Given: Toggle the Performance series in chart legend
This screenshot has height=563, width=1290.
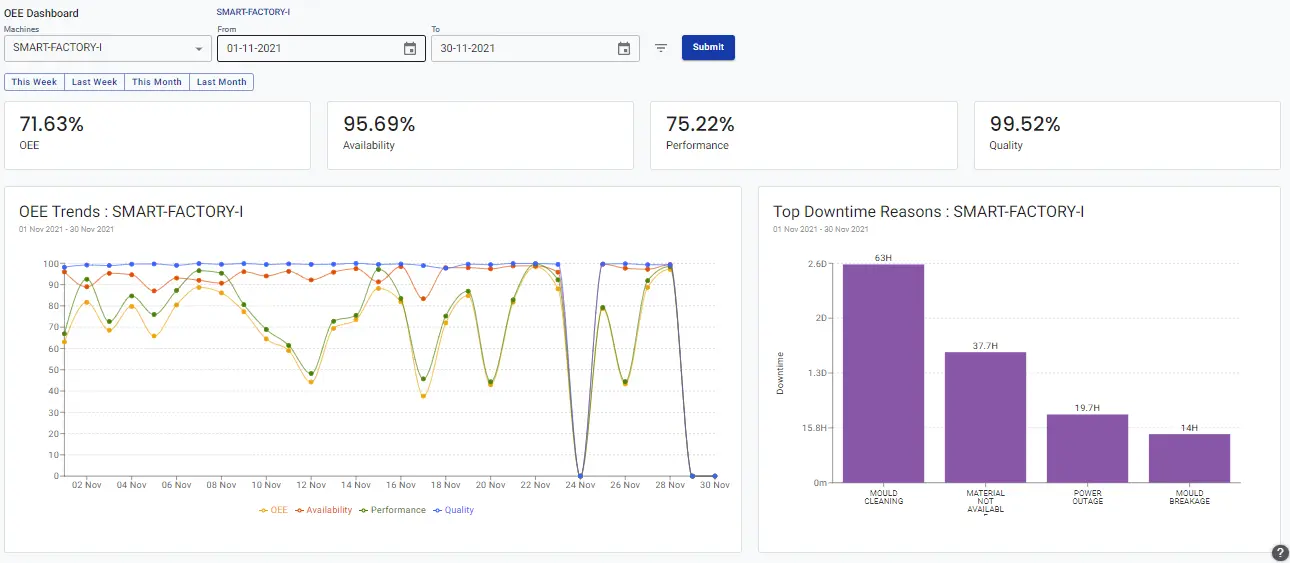Looking at the screenshot, I should click(x=392, y=510).
